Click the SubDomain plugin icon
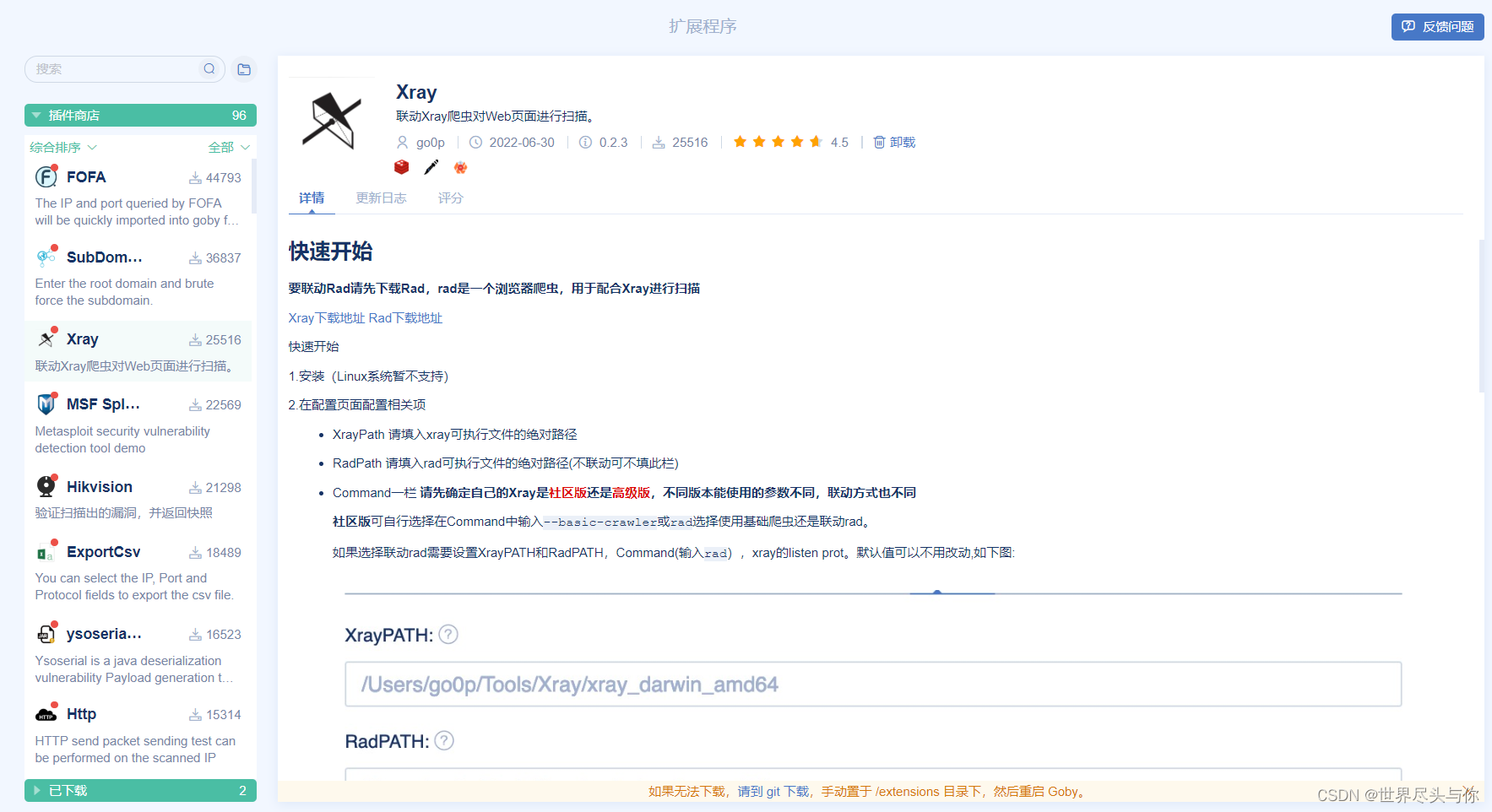This screenshot has height=812, width=1492. 46,256
